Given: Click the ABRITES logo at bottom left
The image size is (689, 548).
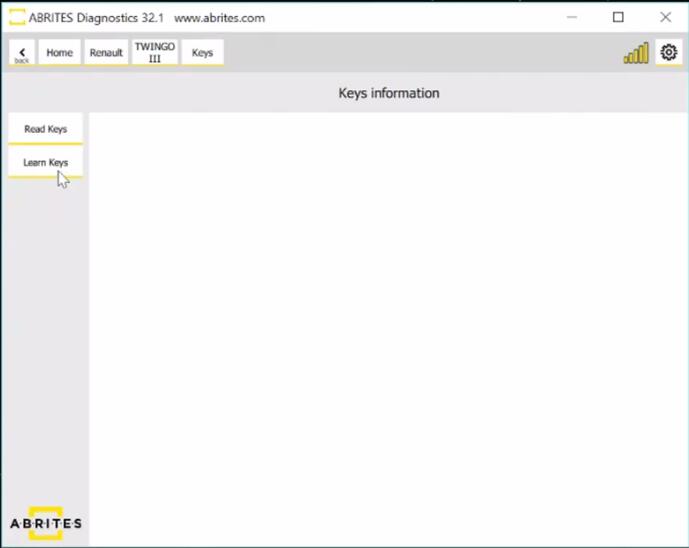Looking at the screenshot, I should (x=46, y=523).
